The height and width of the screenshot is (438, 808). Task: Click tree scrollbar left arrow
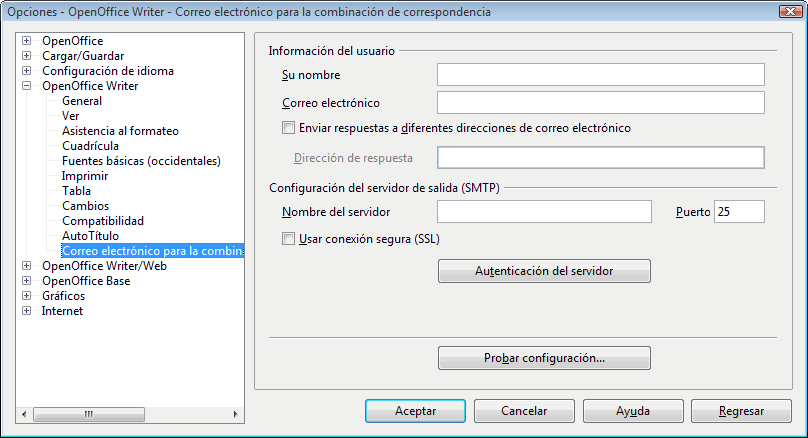(x=24, y=414)
